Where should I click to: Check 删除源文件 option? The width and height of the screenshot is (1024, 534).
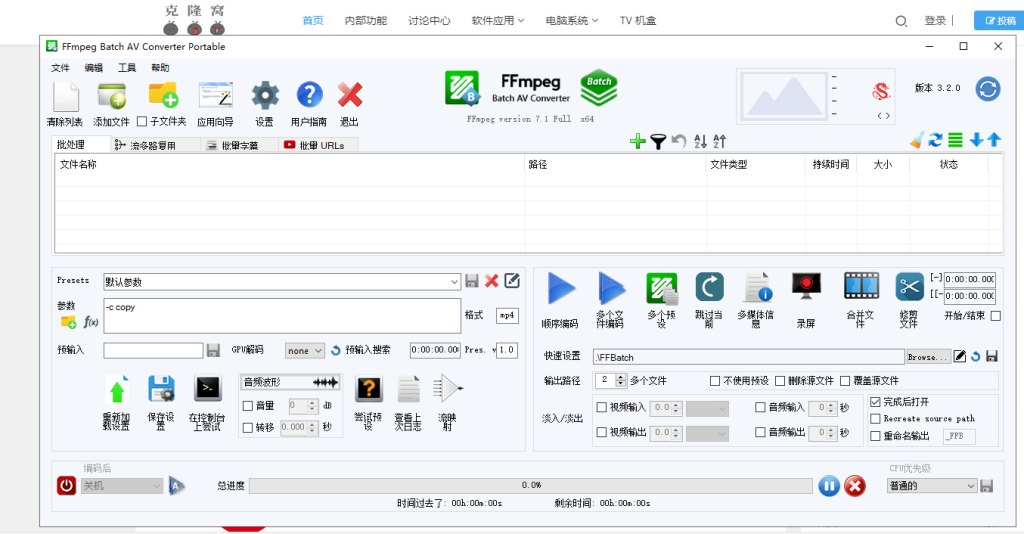(x=780, y=381)
